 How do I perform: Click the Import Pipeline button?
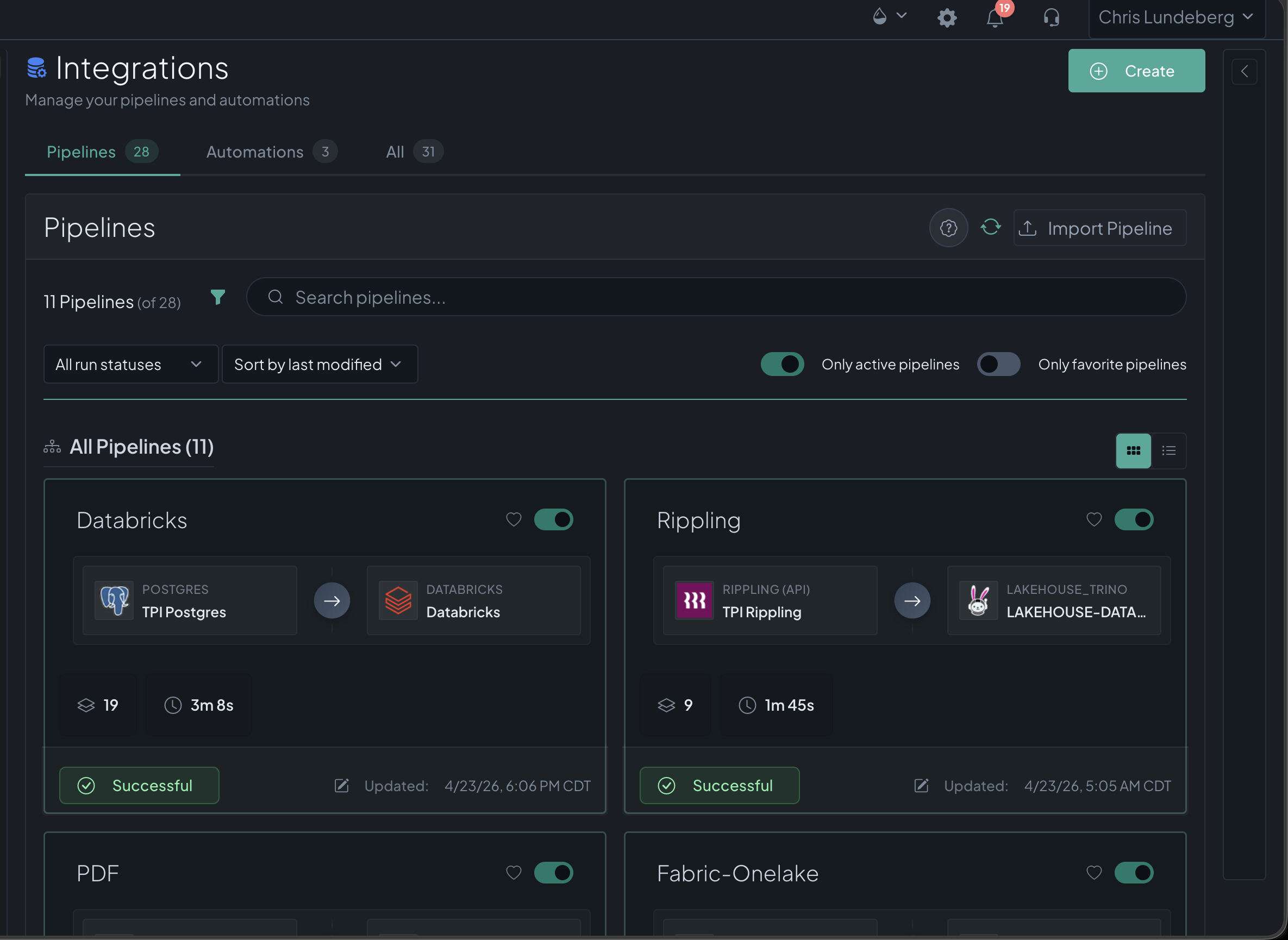pos(1099,228)
